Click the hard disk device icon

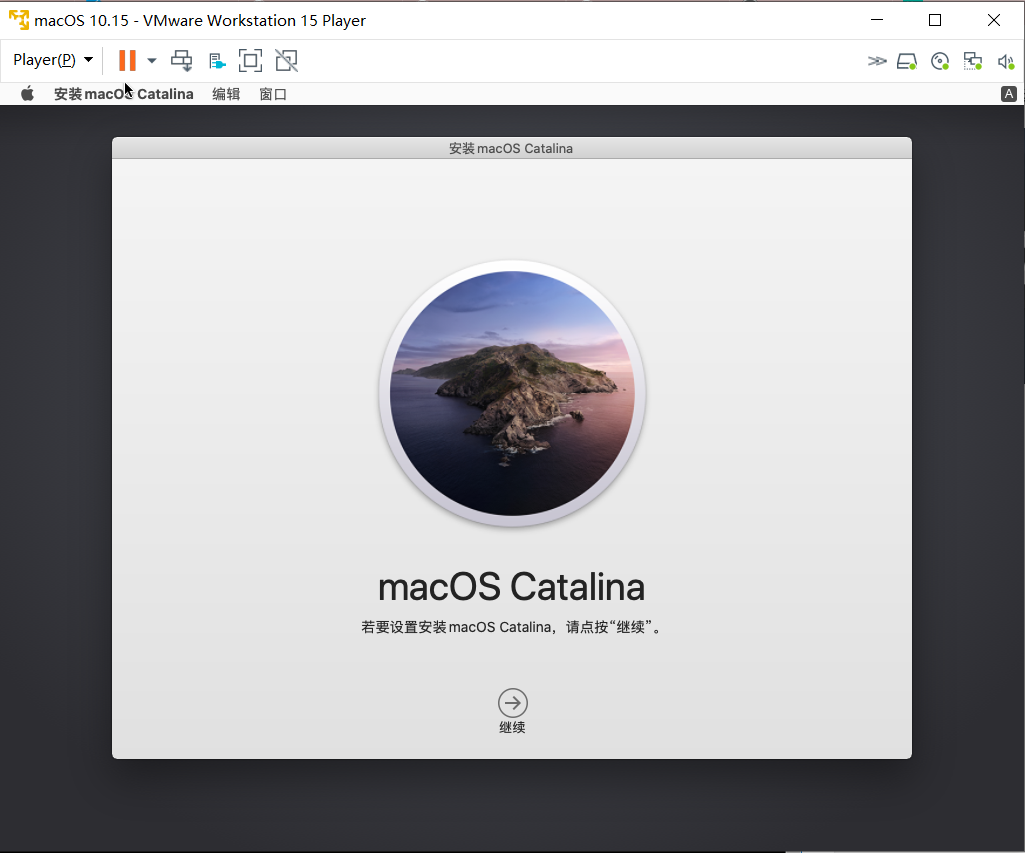907,61
